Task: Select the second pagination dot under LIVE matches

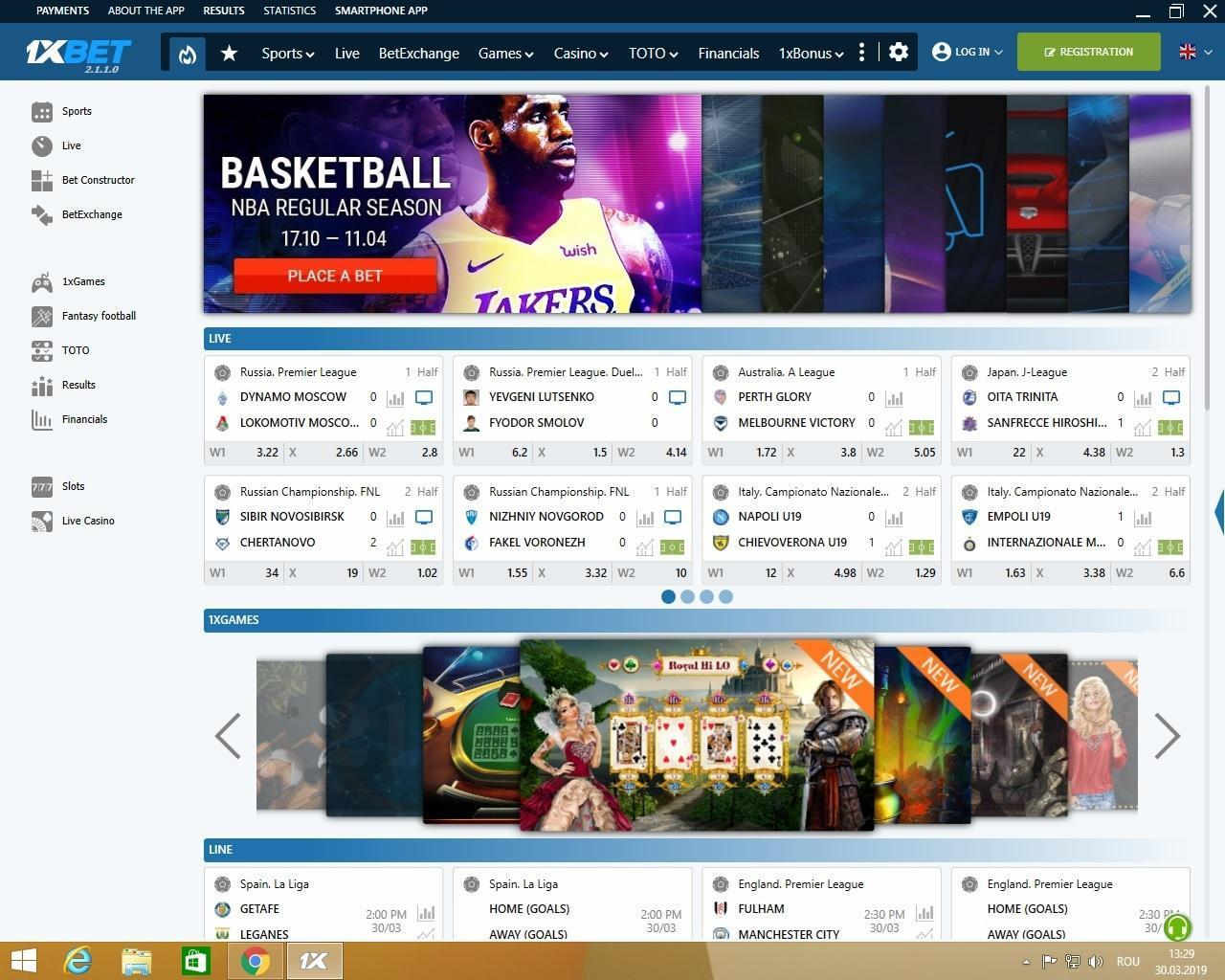Action: click(x=687, y=596)
